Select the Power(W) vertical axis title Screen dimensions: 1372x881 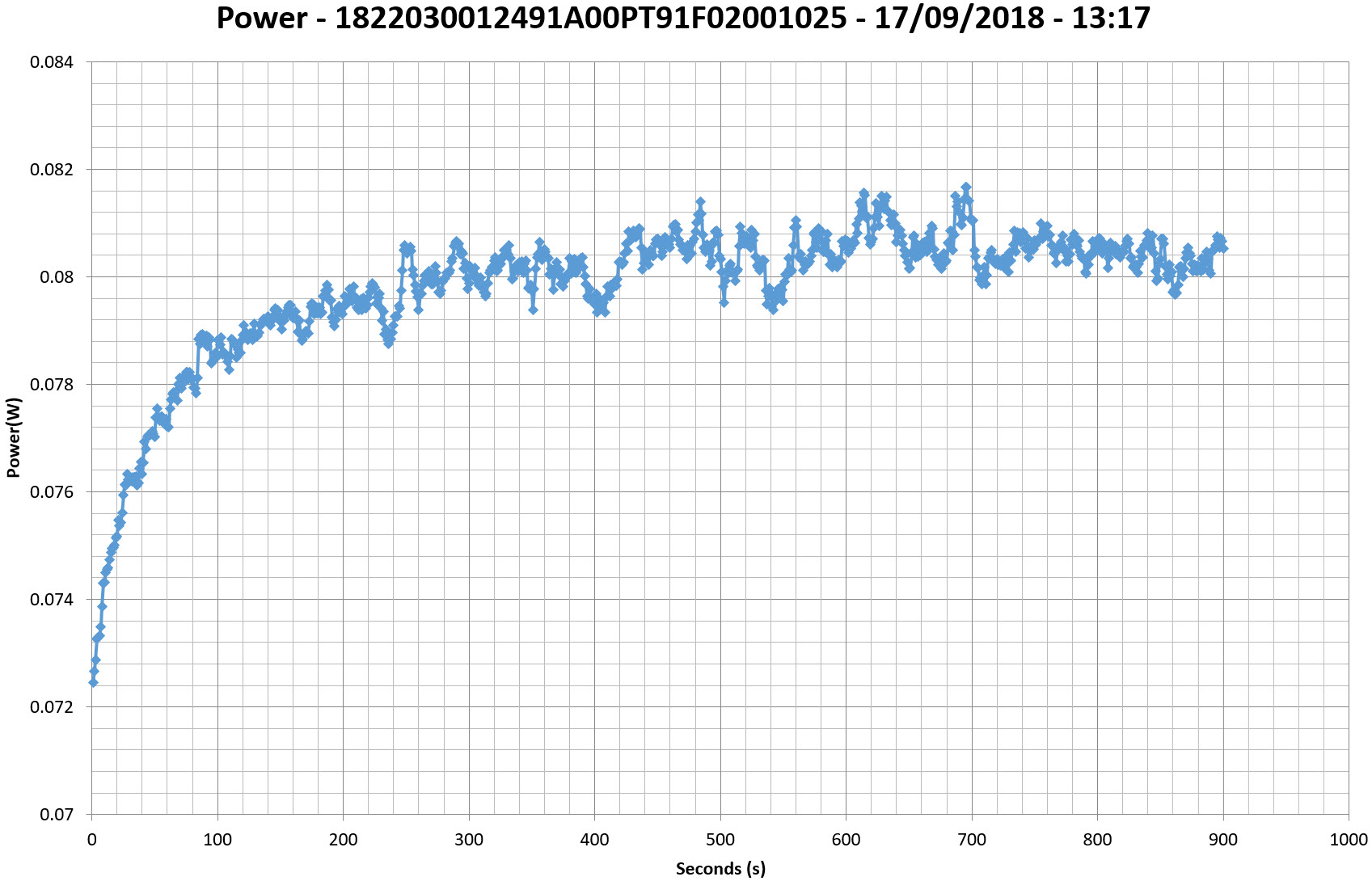[x=13, y=437]
